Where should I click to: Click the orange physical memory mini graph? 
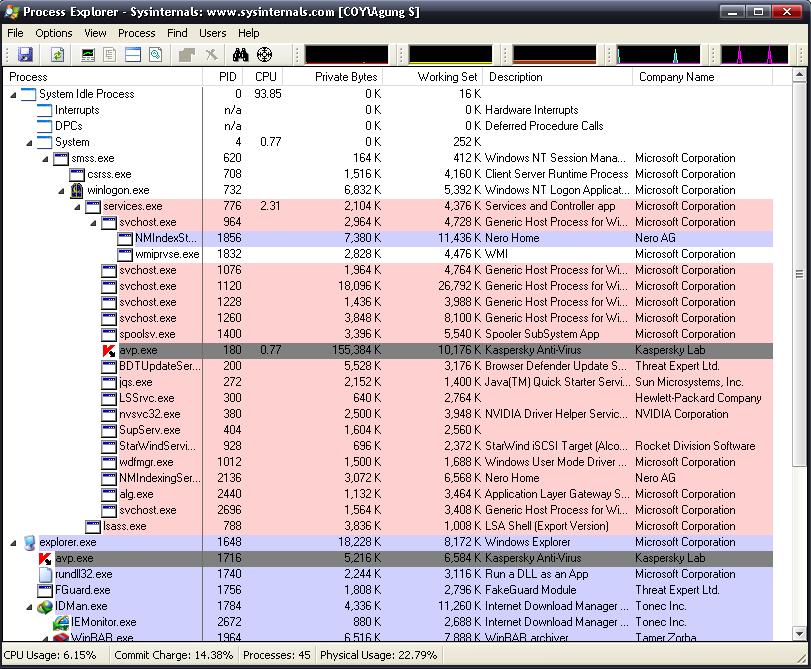pyautogui.click(x=554, y=54)
